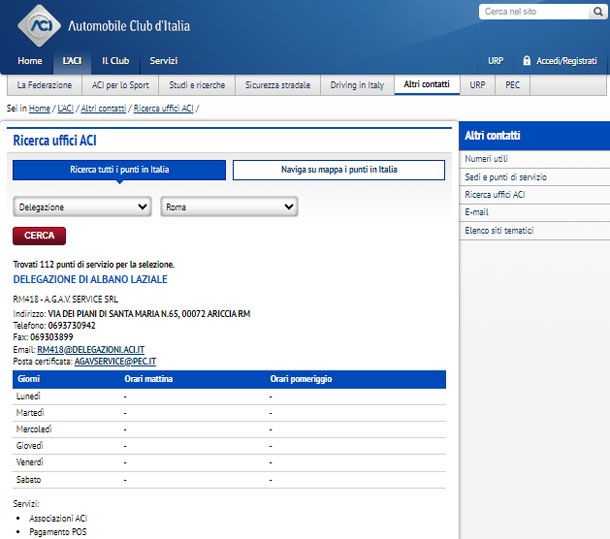Screen dimensions: 610x539
Task: Click the 'Orari pomeriggio' column header
Action: pos(301,379)
